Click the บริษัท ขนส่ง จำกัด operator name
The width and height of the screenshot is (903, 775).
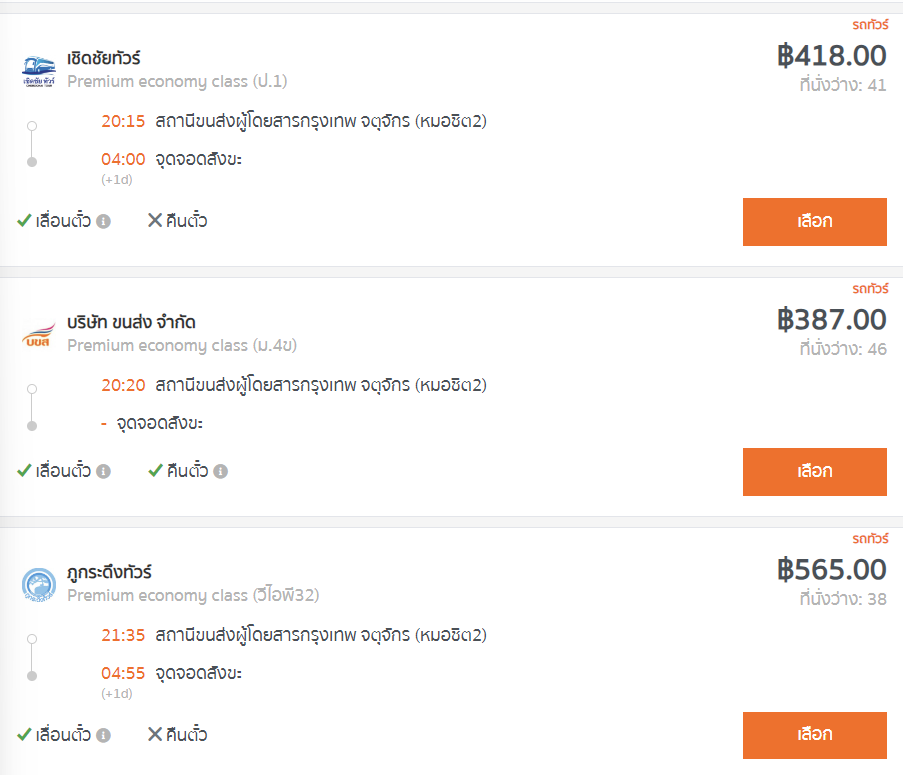click(131, 322)
